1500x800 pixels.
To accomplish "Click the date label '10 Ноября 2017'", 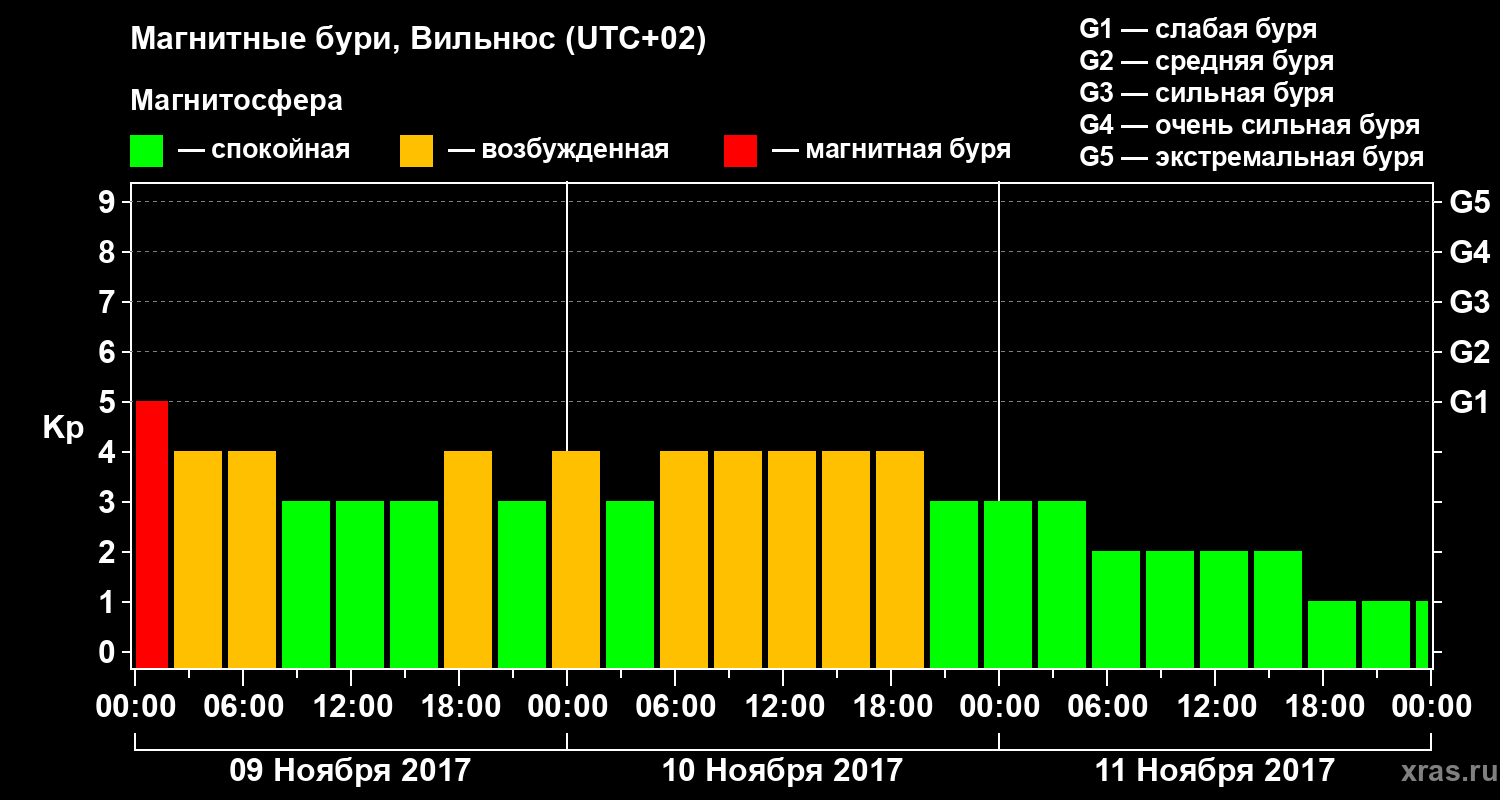I will [x=782, y=771].
